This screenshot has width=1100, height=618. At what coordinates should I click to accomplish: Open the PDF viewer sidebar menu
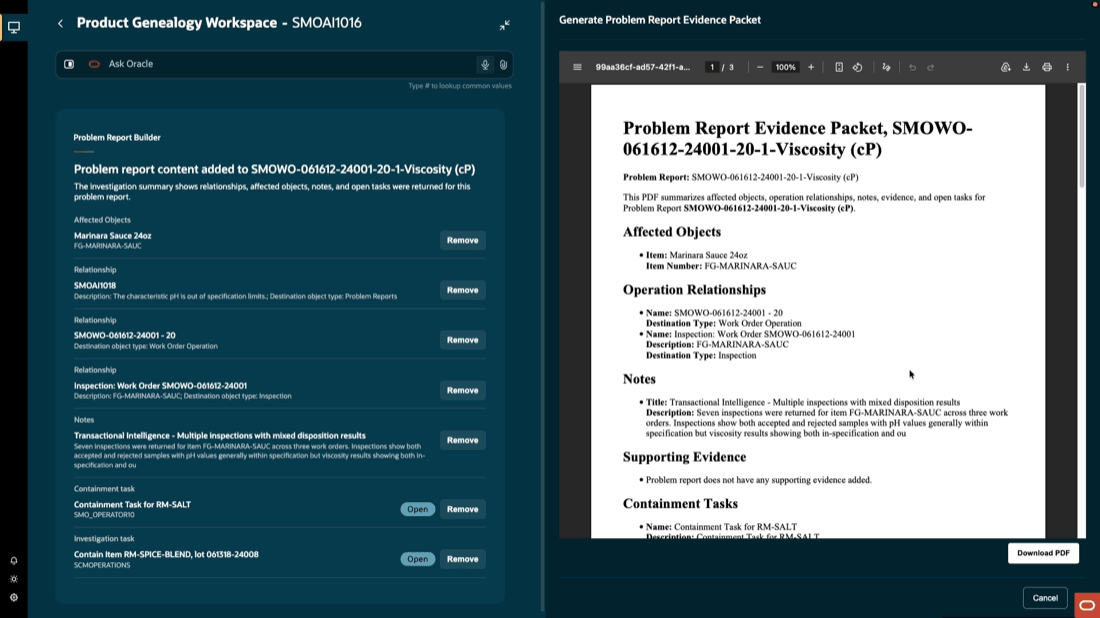tap(577, 67)
